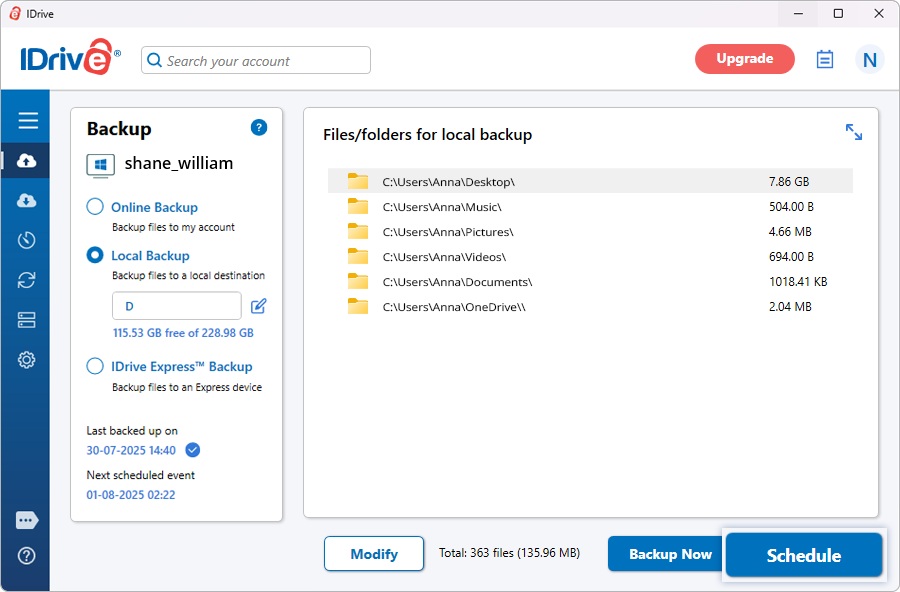Select the C:\Users\Anna\Documents\ row

point(590,281)
